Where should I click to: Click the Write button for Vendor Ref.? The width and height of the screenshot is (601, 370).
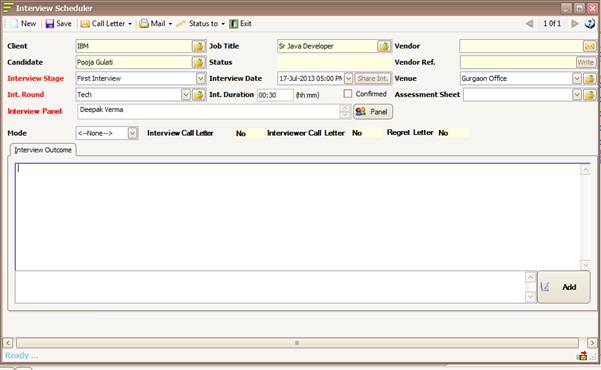point(586,62)
